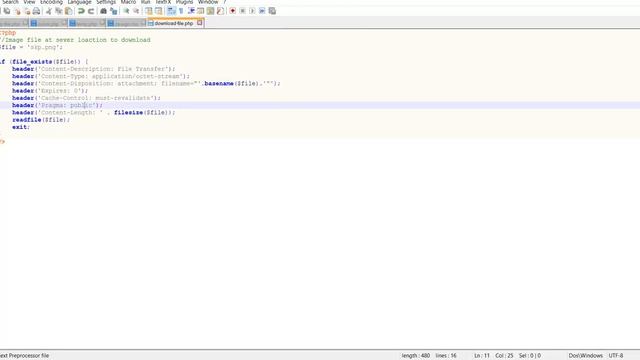
Task: Click the 'Sel : 0 | 0' status entry
Action: [x=529, y=356]
